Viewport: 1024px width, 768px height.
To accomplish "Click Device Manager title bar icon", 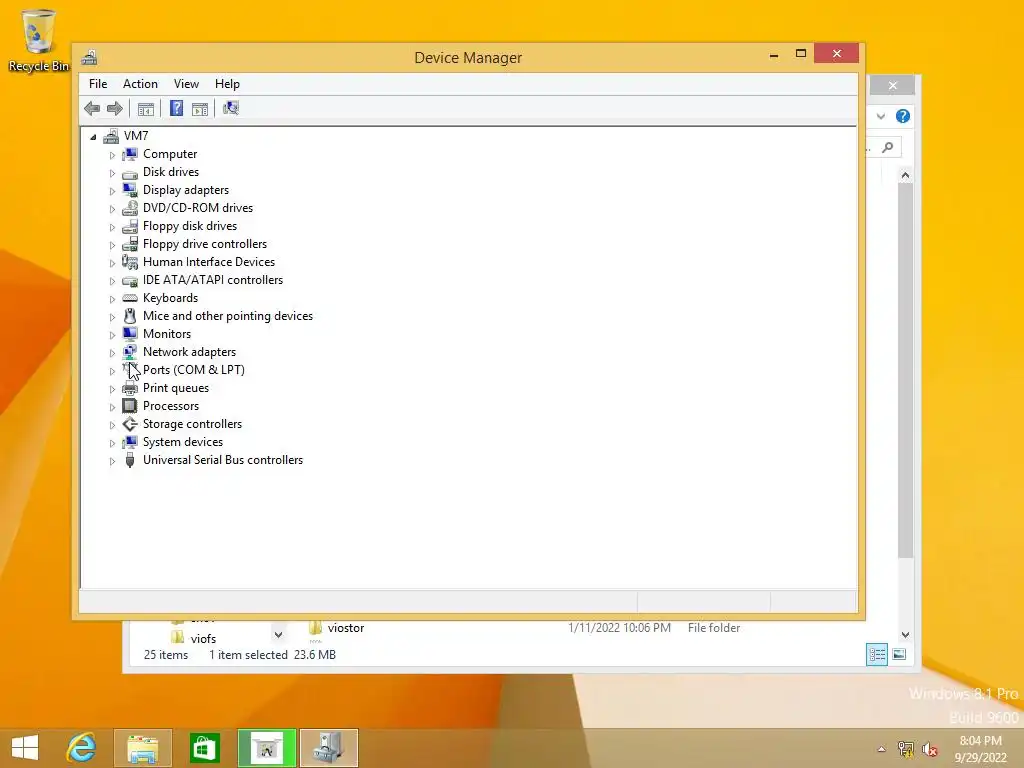I will tap(89, 57).
